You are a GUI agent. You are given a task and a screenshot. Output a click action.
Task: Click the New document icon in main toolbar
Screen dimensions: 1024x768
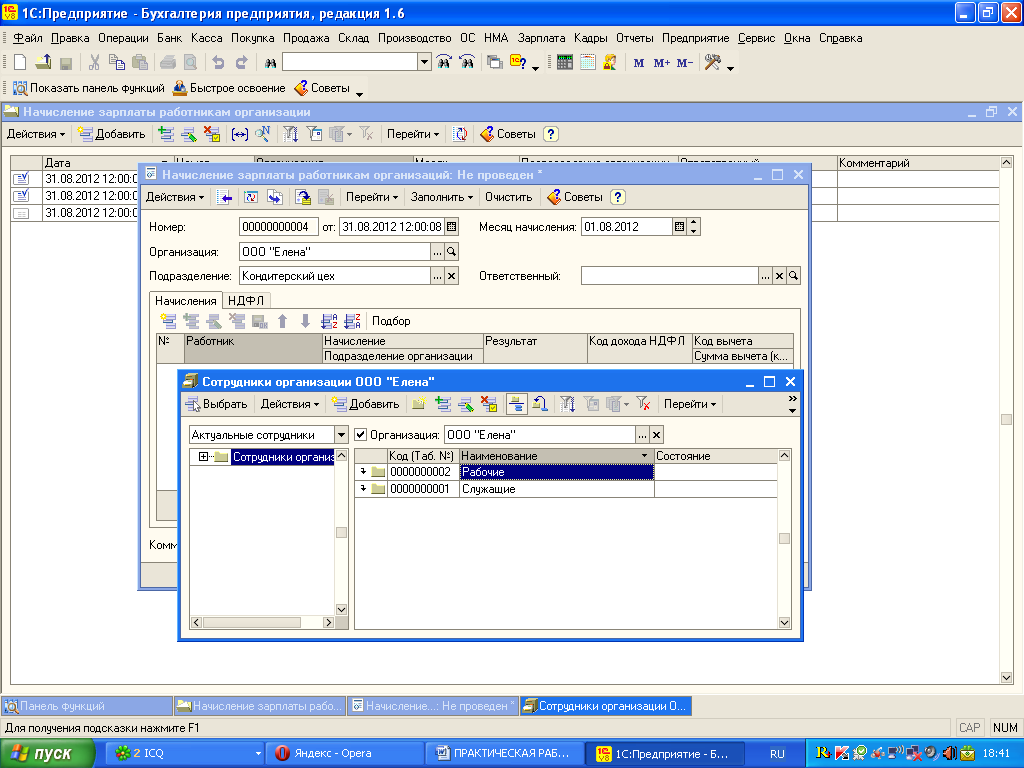tap(20, 63)
